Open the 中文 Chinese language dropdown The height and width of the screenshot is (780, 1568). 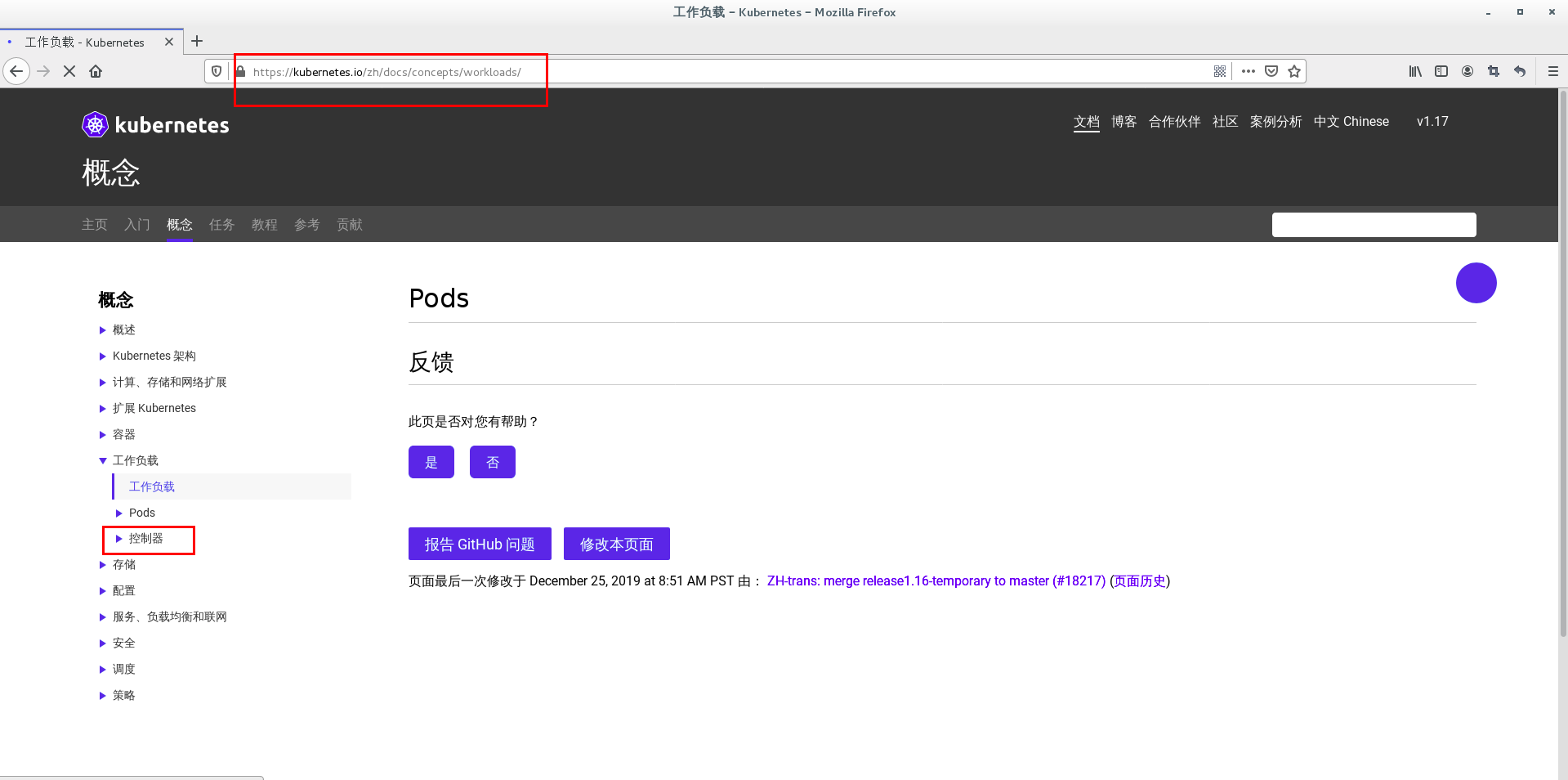click(x=1351, y=121)
